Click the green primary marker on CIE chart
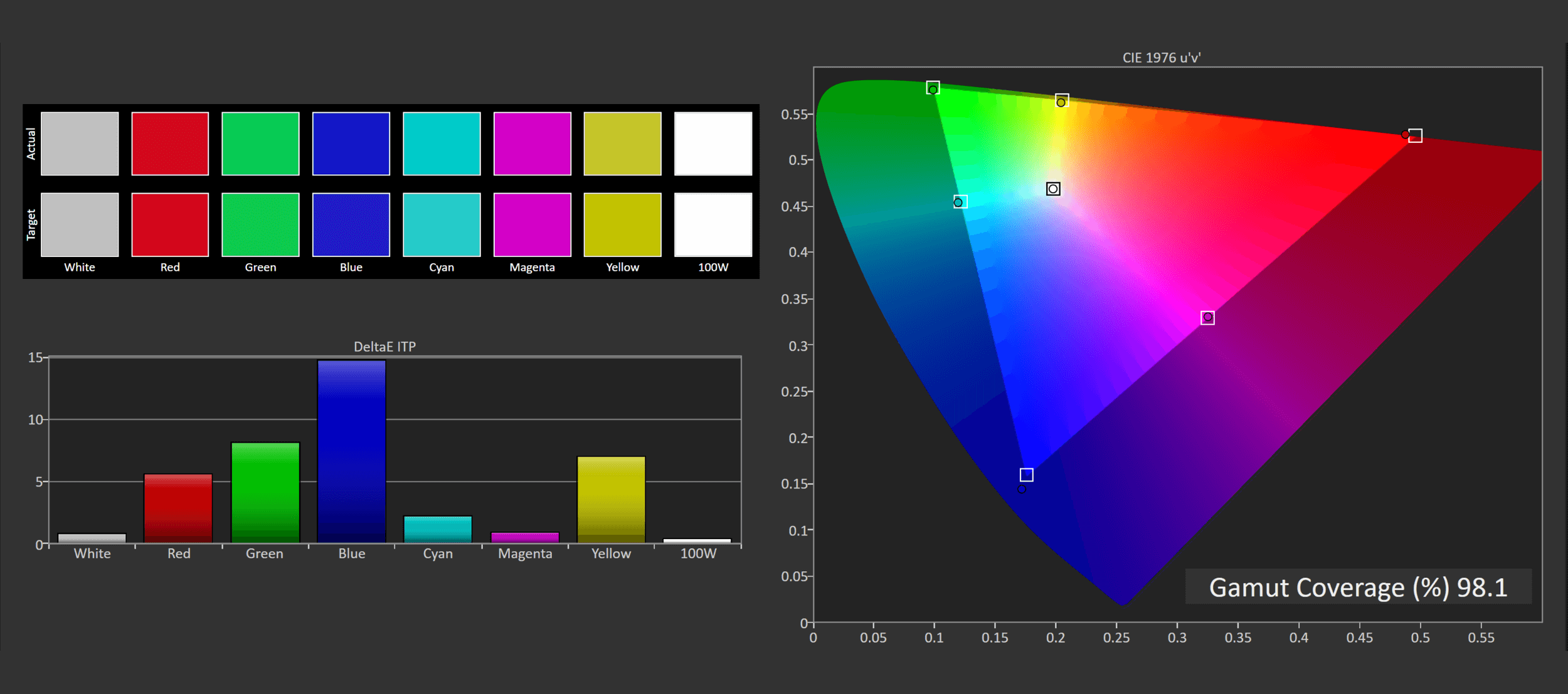Viewport: 1568px width, 694px height. (x=933, y=88)
